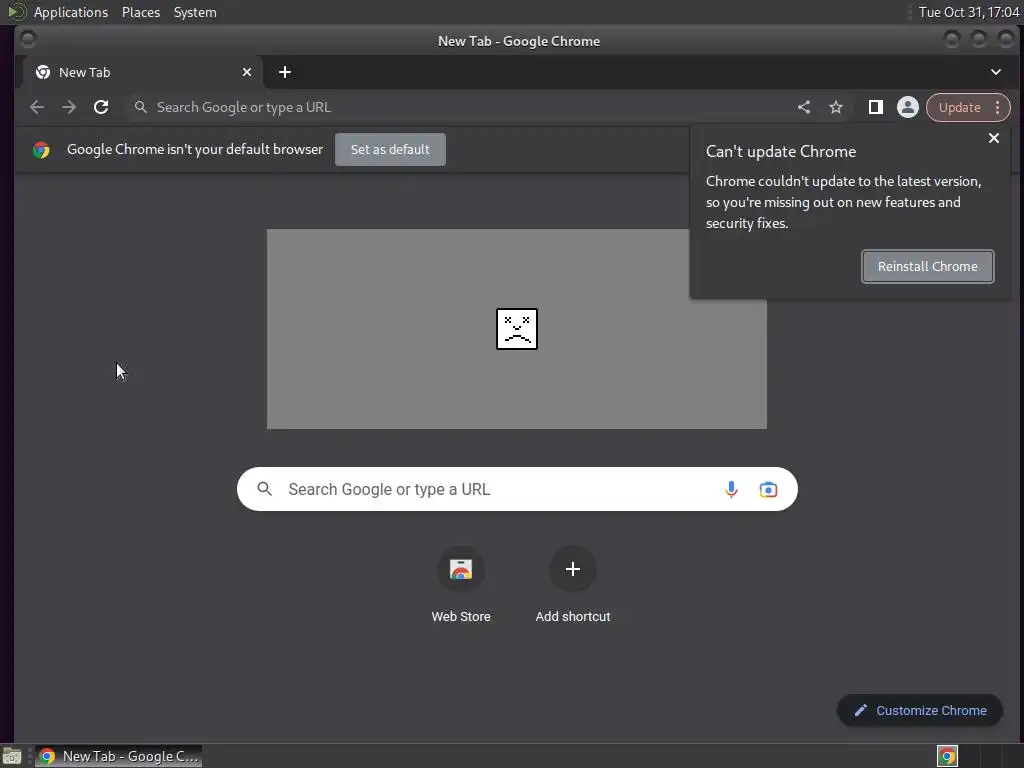
Task: Reload the page with the refresh icon
Action: coord(101,107)
